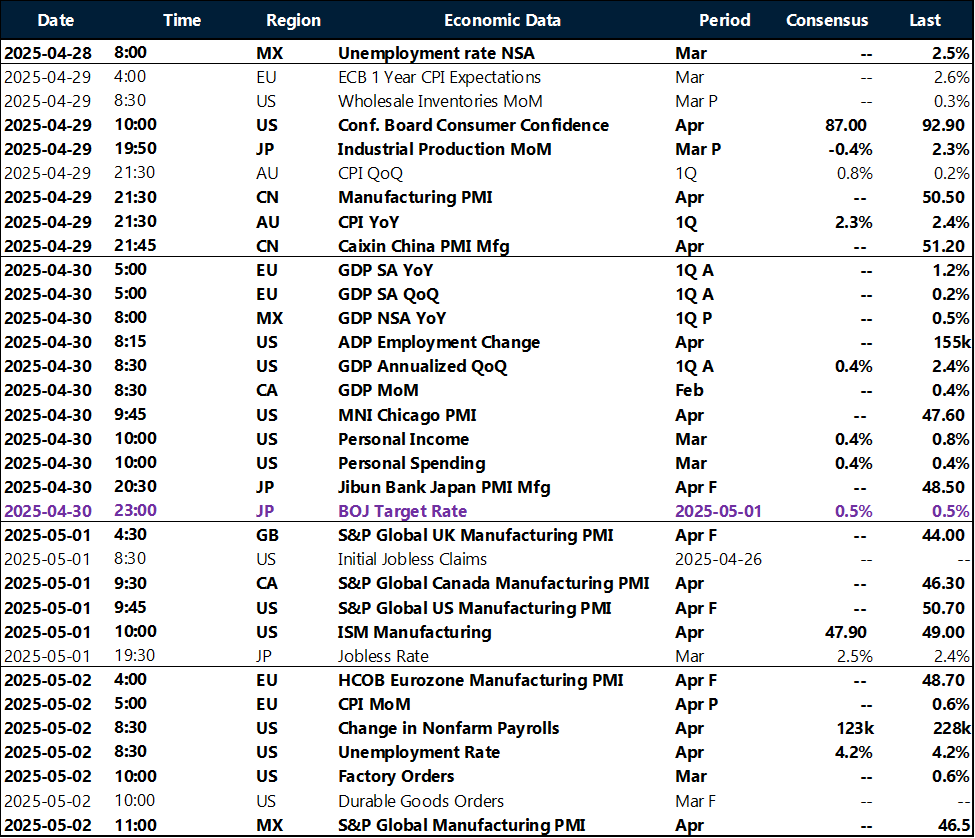
Task: Click the ISM Manufacturing event name
Action: (x=414, y=632)
